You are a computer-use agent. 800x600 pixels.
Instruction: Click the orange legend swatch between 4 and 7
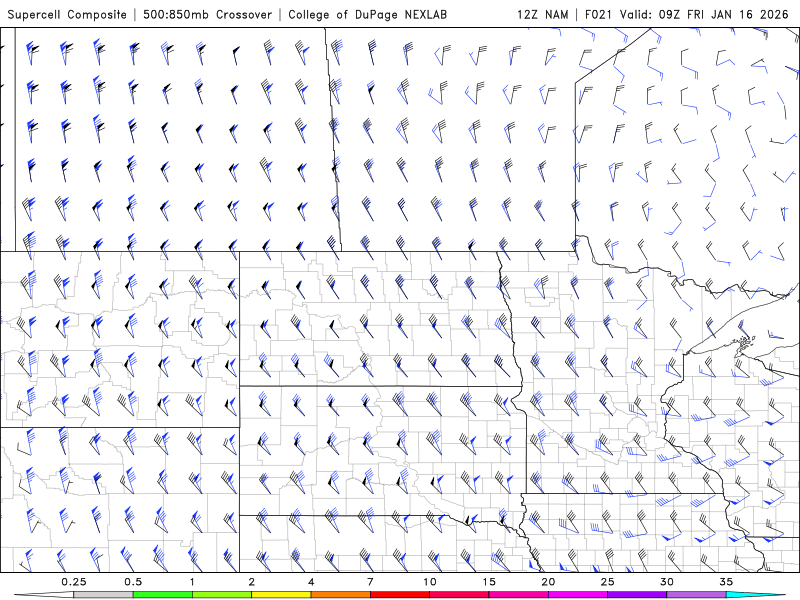(x=340, y=595)
